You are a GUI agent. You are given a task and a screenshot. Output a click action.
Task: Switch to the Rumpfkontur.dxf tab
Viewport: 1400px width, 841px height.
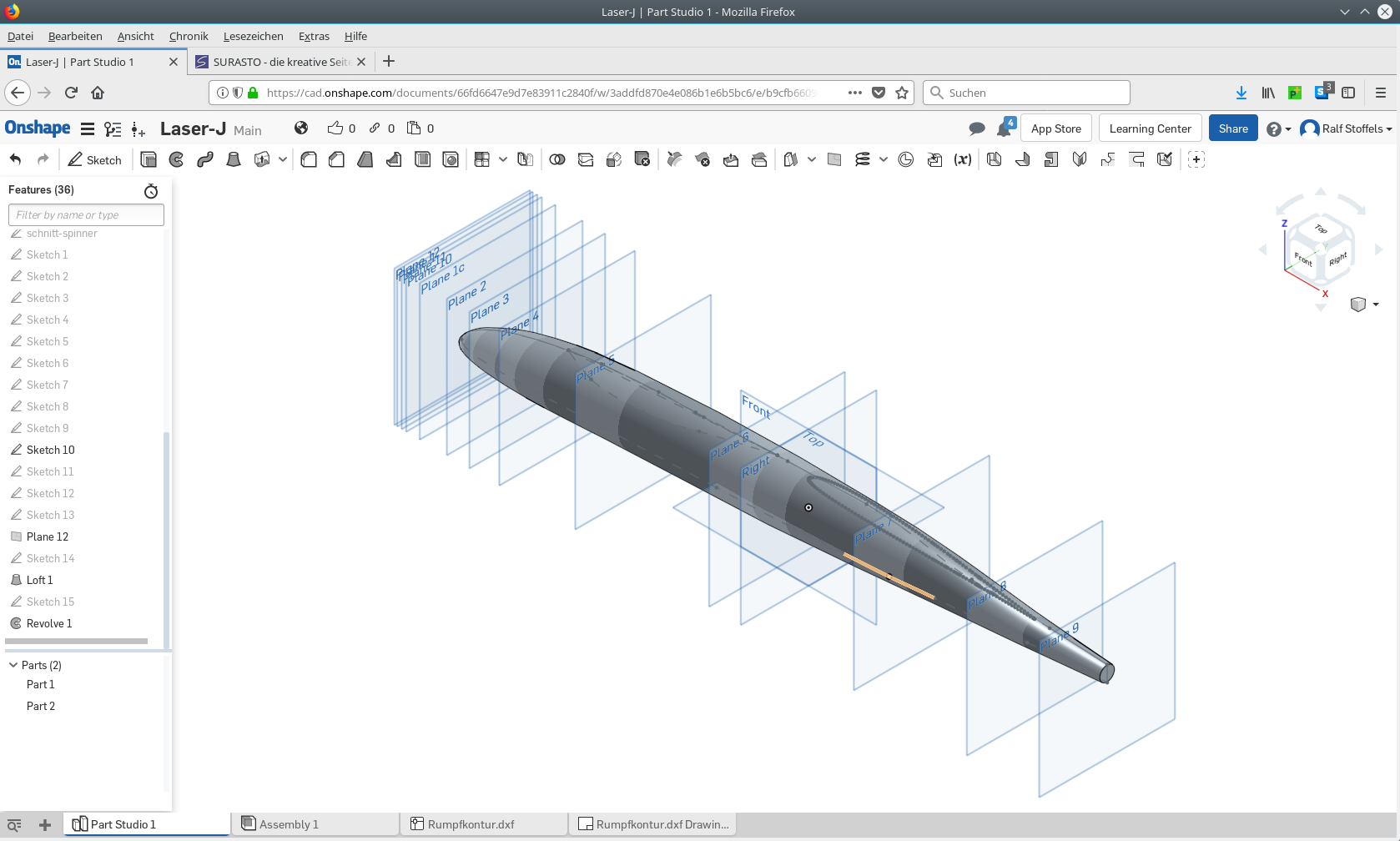pos(484,824)
